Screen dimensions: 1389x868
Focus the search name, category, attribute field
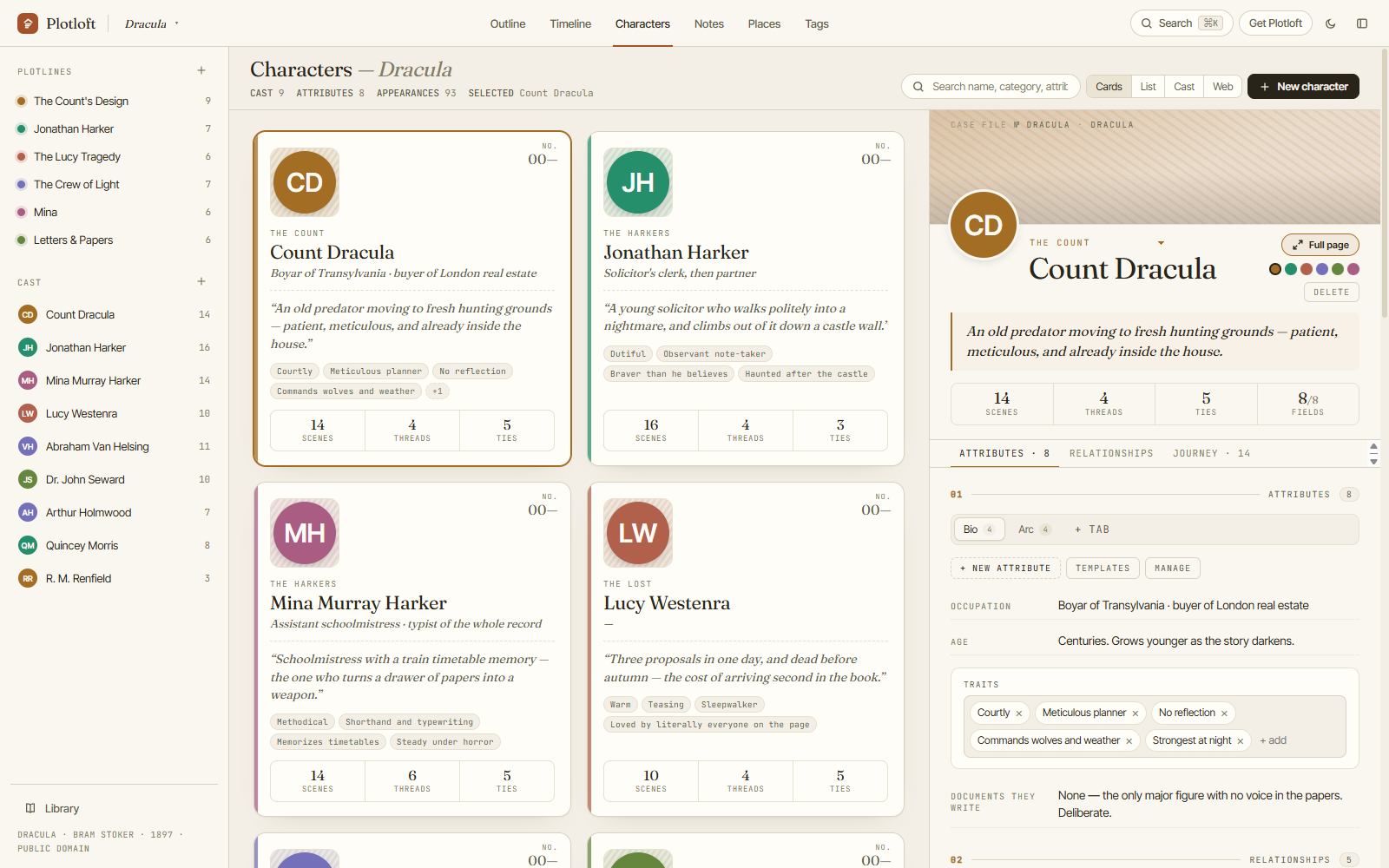point(991,87)
